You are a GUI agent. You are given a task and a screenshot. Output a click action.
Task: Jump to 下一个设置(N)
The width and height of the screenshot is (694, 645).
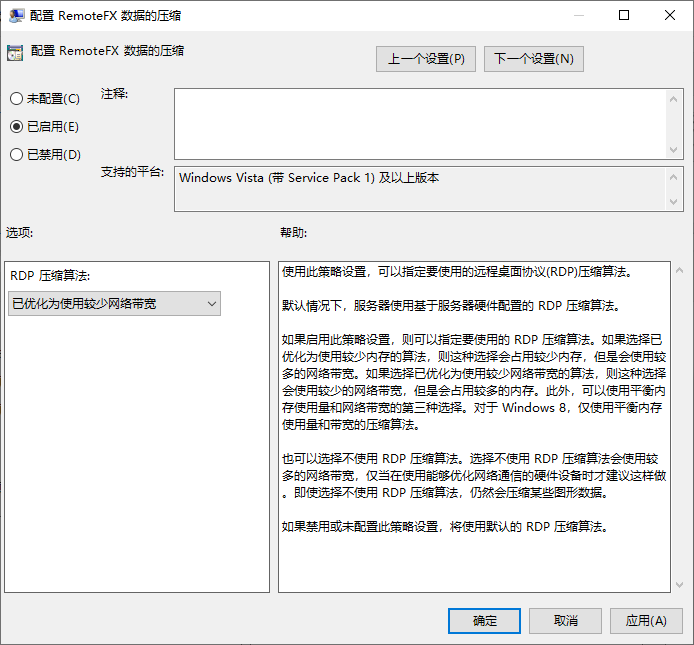point(533,59)
